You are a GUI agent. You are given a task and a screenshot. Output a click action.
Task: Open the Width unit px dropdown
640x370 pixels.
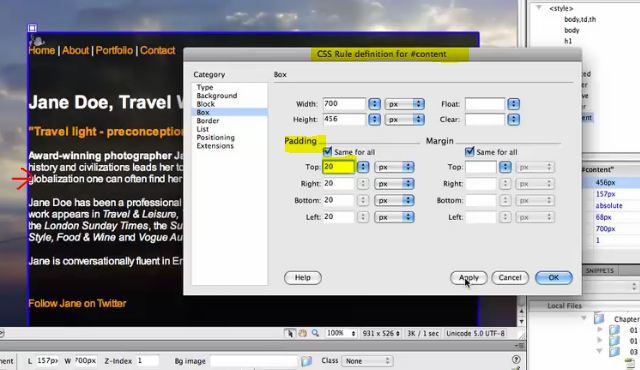pos(404,104)
